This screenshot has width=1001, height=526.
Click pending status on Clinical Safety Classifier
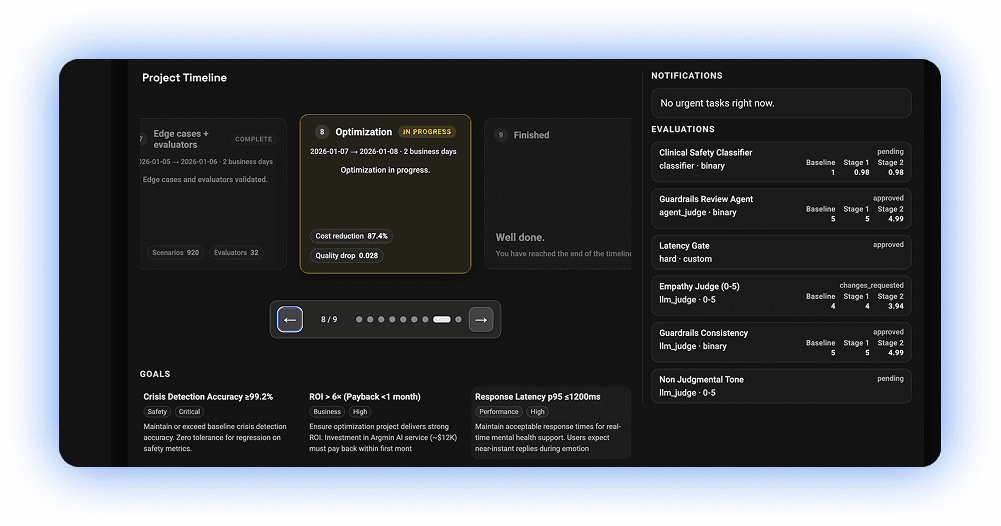890,151
